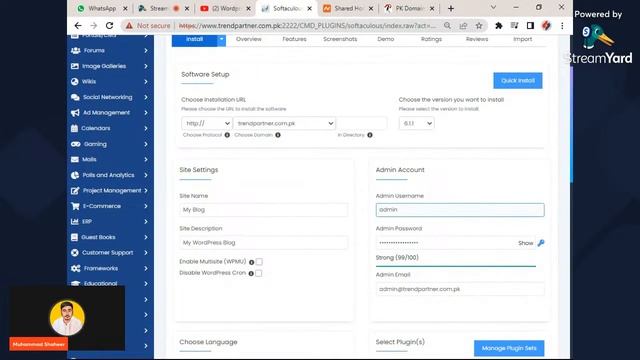Select the Mails envelope icon
Screen dimensions: 640x360
pos(75,160)
